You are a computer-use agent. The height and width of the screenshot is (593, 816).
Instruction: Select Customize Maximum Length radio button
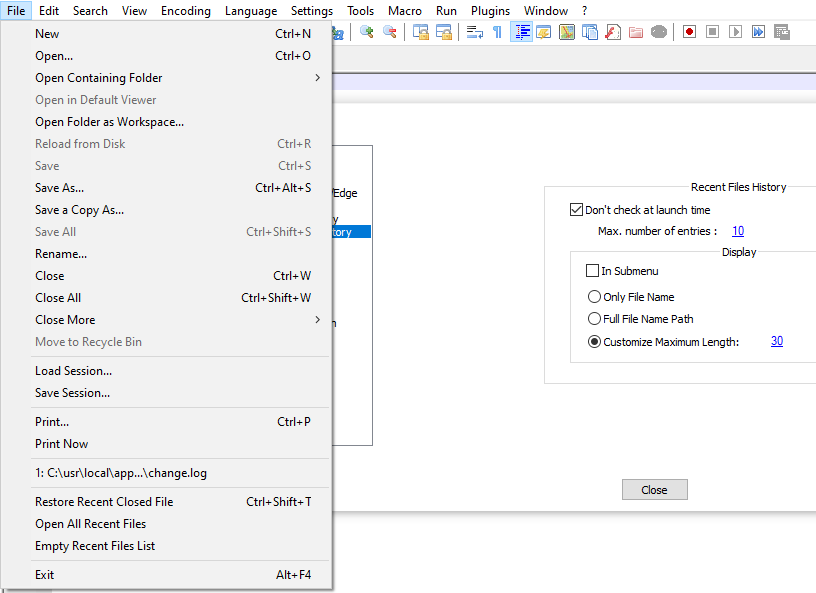point(594,342)
